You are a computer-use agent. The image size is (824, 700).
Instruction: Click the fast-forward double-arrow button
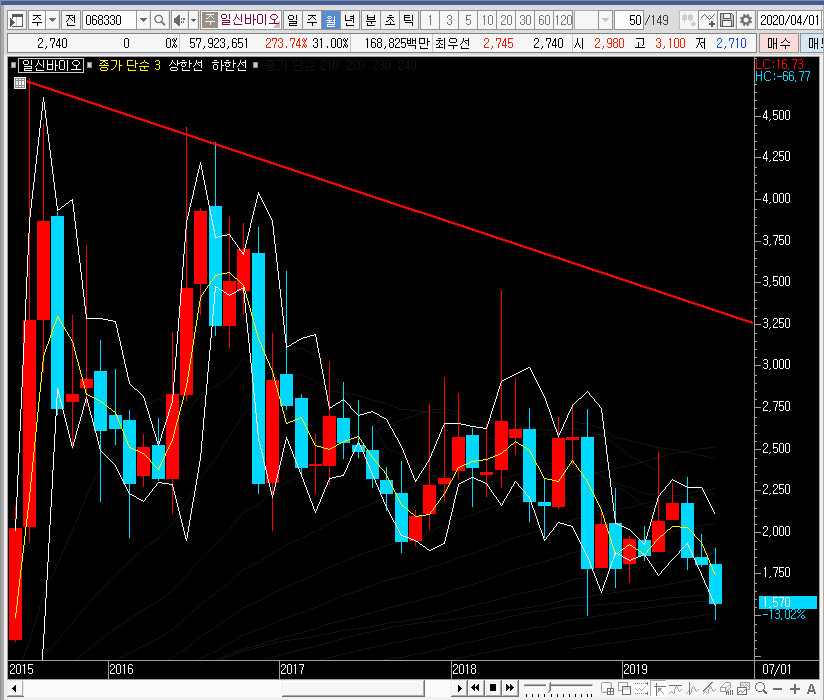510,688
